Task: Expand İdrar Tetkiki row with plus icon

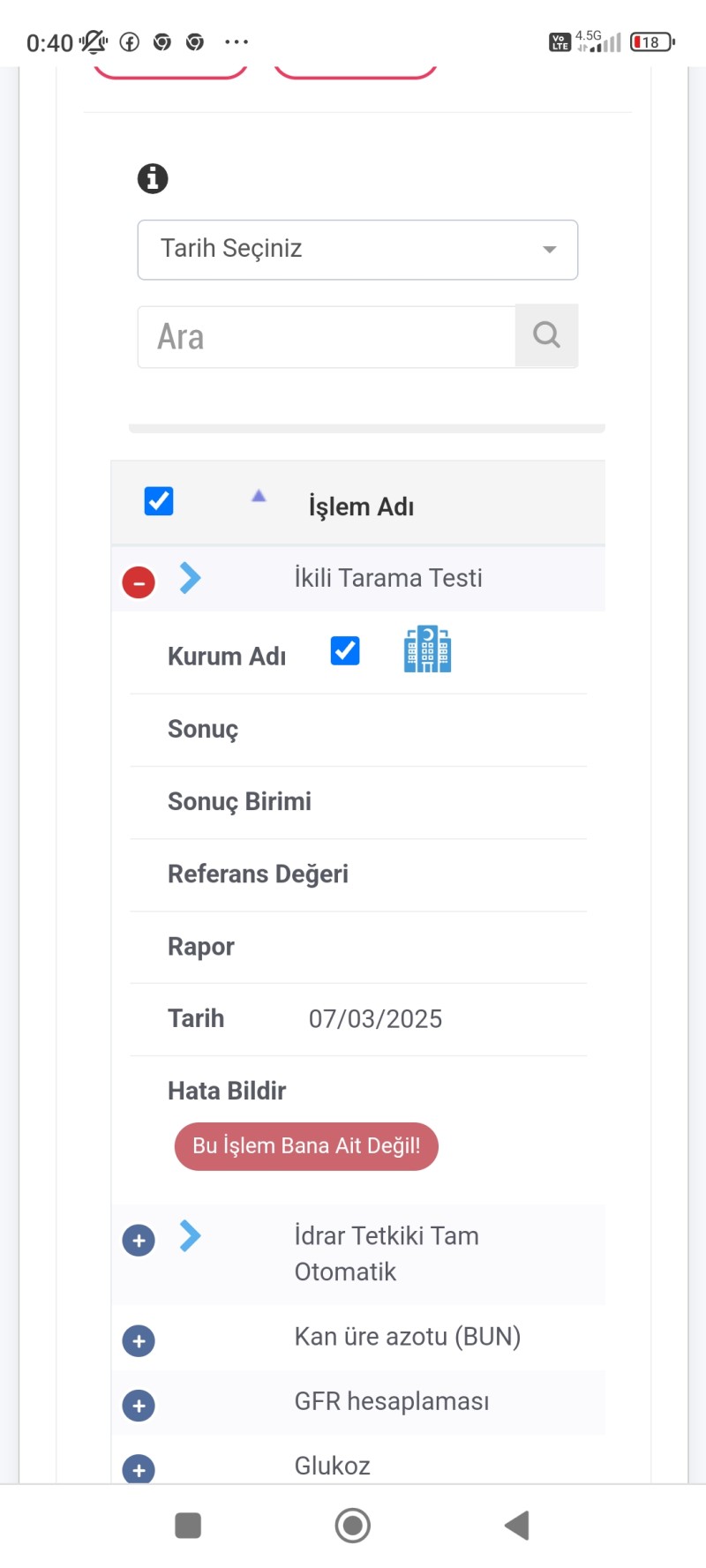Action: pyautogui.click(x=139, y=1240)
